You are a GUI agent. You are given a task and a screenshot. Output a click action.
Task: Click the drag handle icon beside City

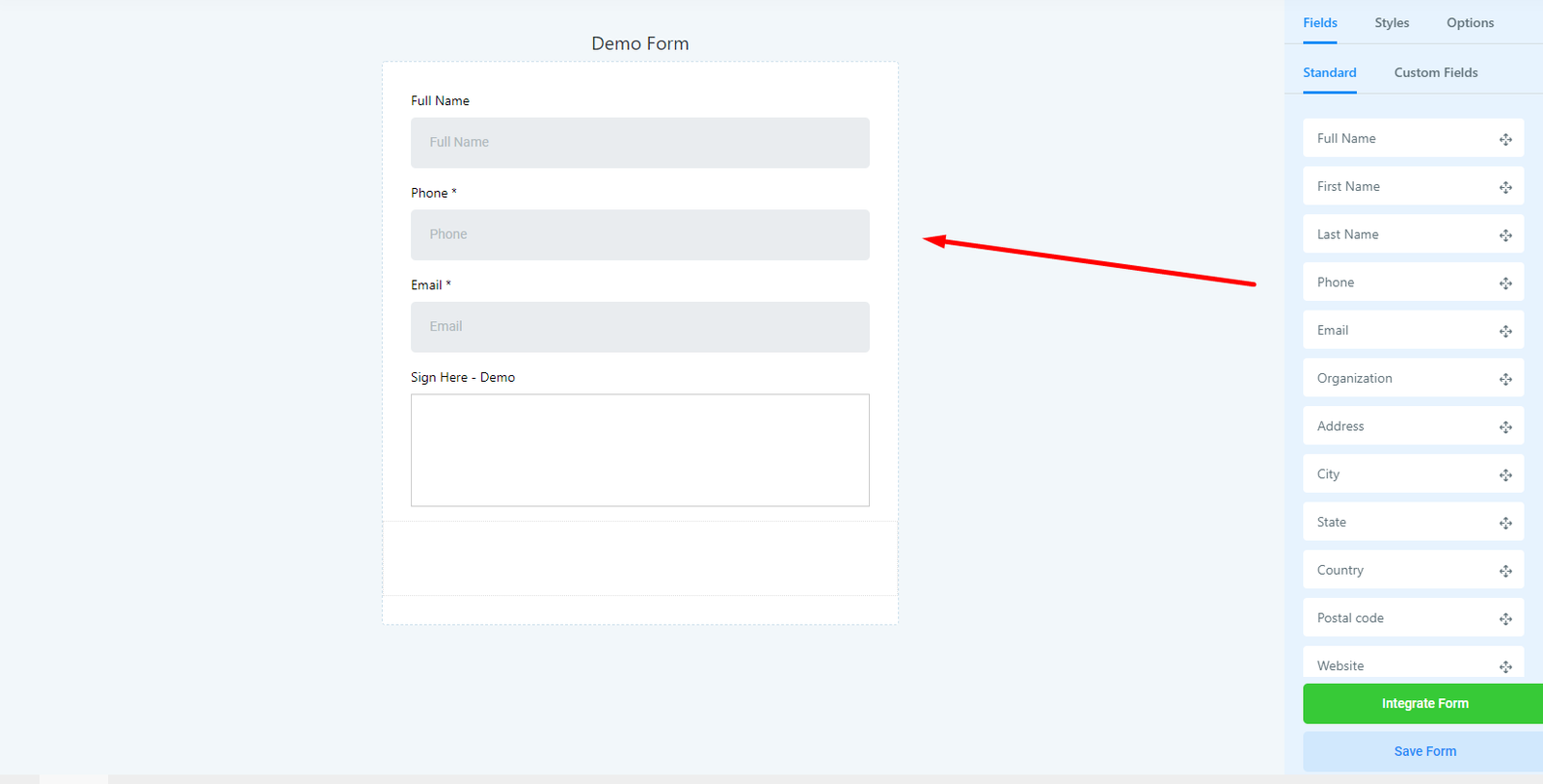point(1505,475)
